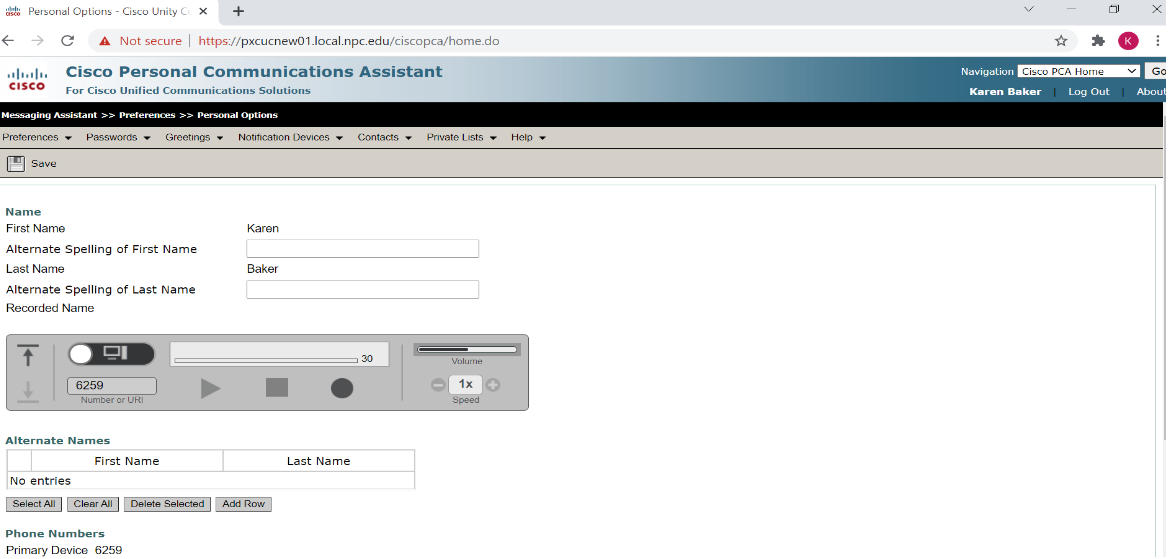Open the Private Lists menu
Image resolution: width=1168 pixels, height=559 pixels.
coord(461,138)
